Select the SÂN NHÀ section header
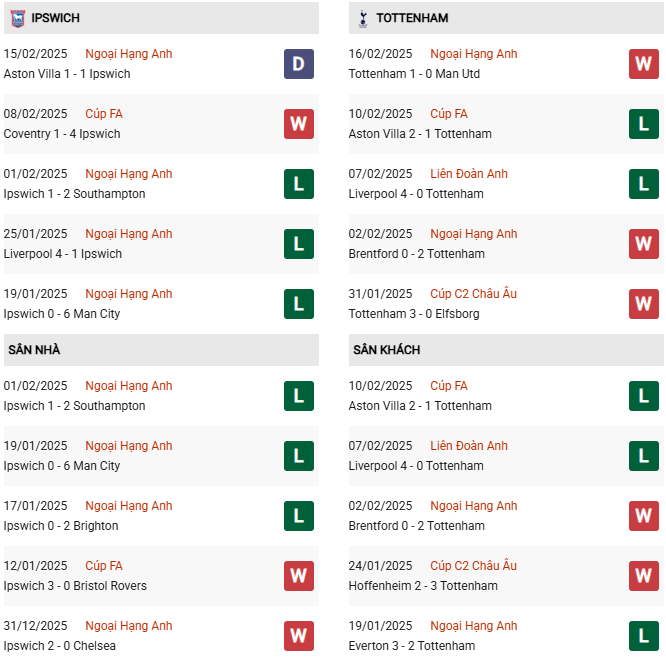Viewport: 666px width, 659px height. [34, 350]
